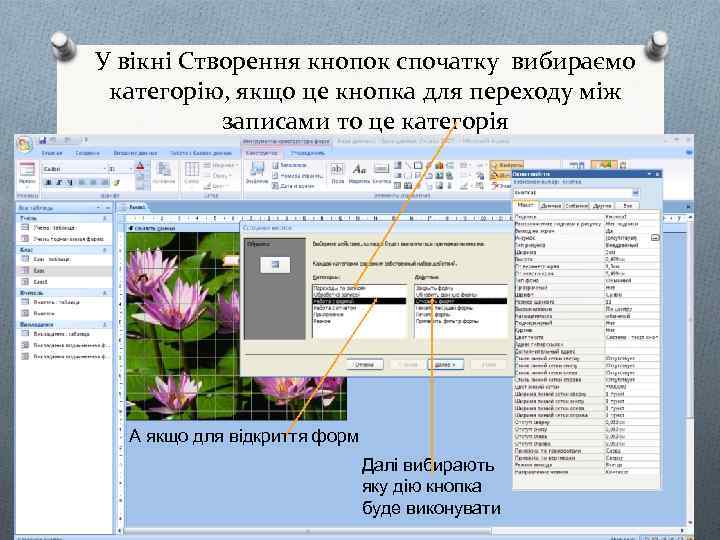Click the Режим view button
720x540 pixels.
coord(27,175)
